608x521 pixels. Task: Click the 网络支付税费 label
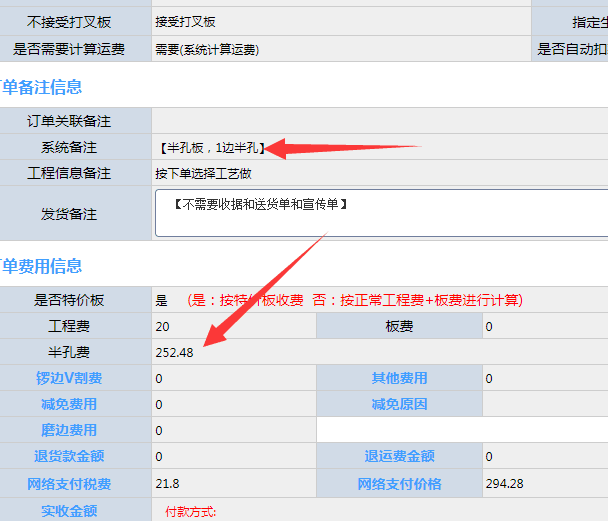(x=68, y=484)
